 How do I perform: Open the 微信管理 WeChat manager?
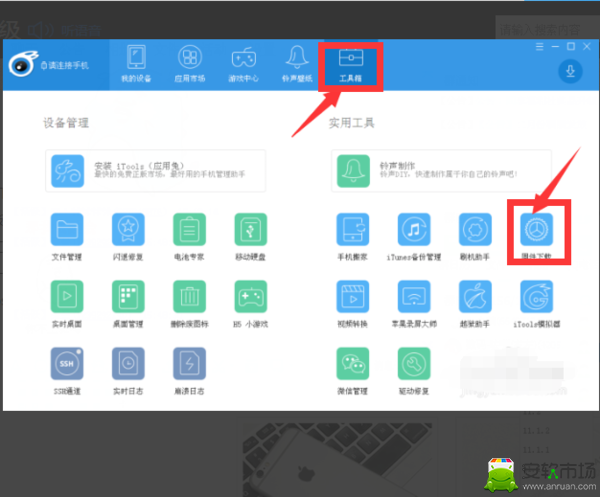point(353,363)
